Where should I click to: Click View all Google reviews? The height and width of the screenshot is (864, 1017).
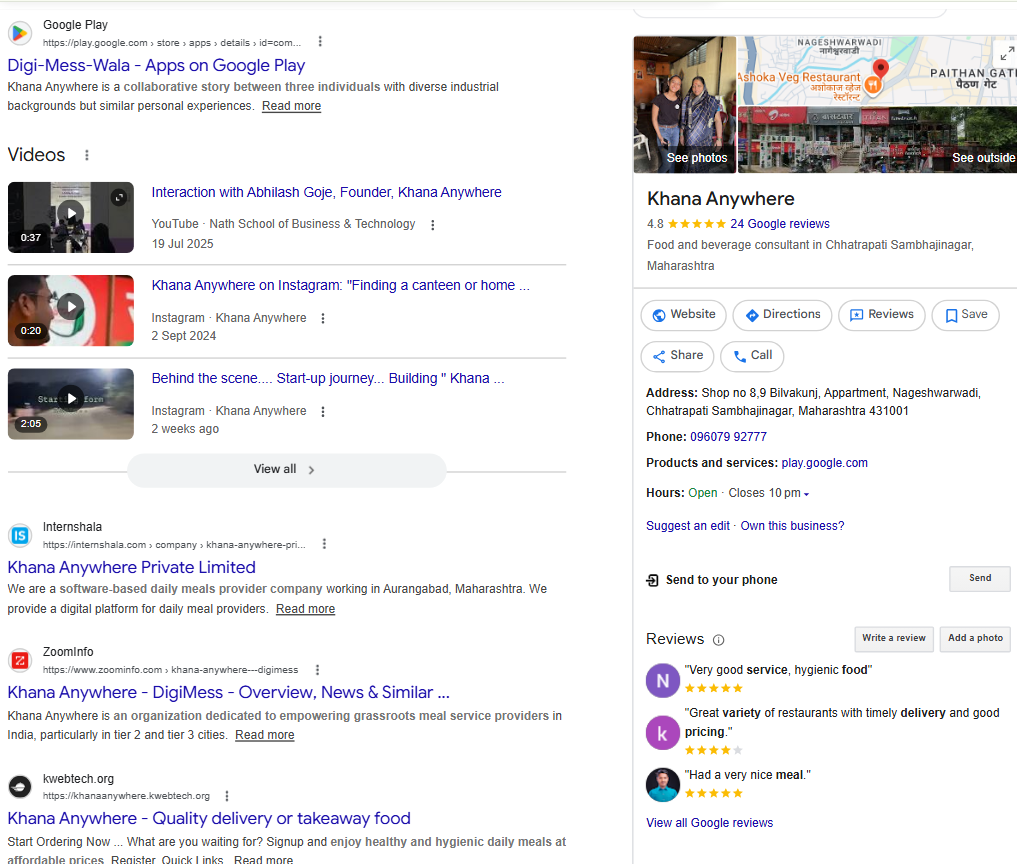pos(710,823)
